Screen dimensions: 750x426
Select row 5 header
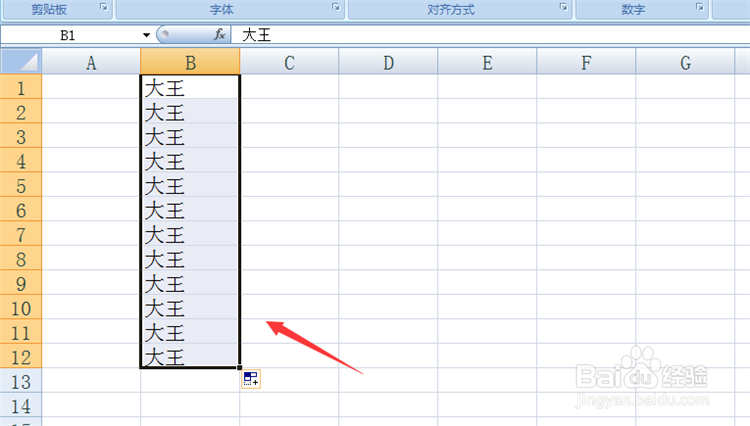click(21, 185)
